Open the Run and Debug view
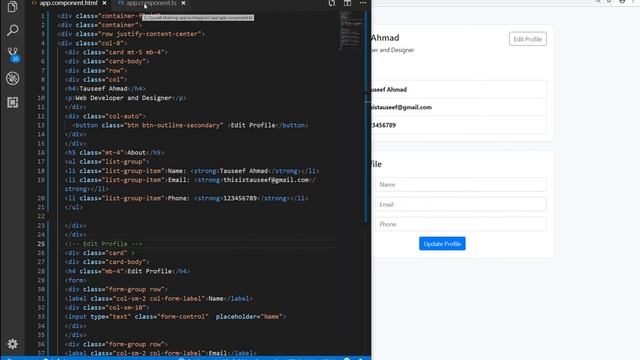This screenshot has height=360, width=640. tap(12, 78)
